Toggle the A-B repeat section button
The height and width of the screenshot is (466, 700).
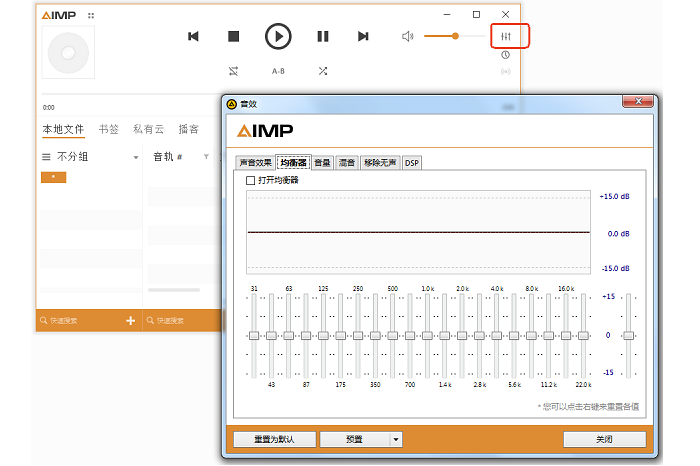278,71
